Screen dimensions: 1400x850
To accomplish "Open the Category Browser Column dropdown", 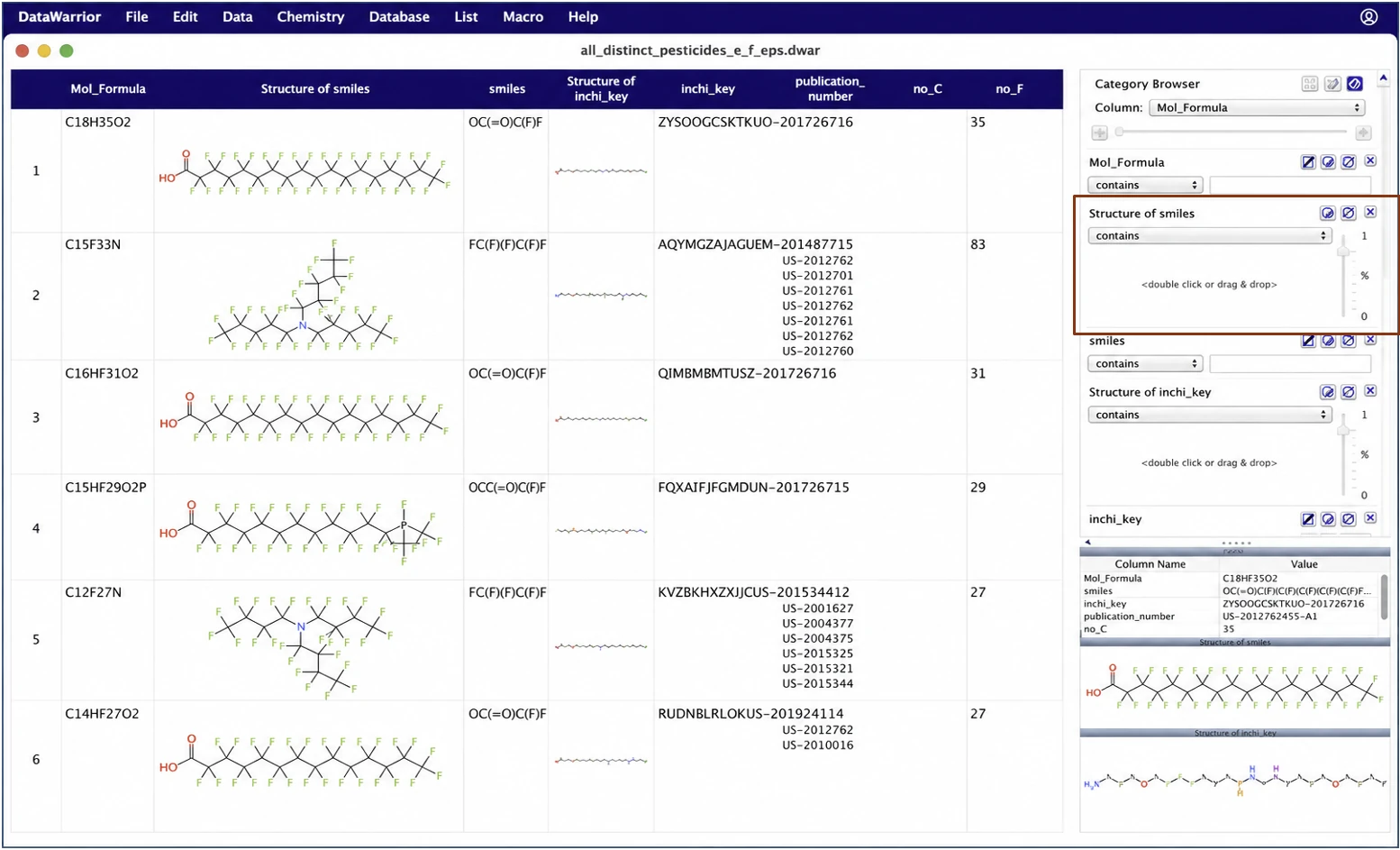I will tap(1257, 107).
